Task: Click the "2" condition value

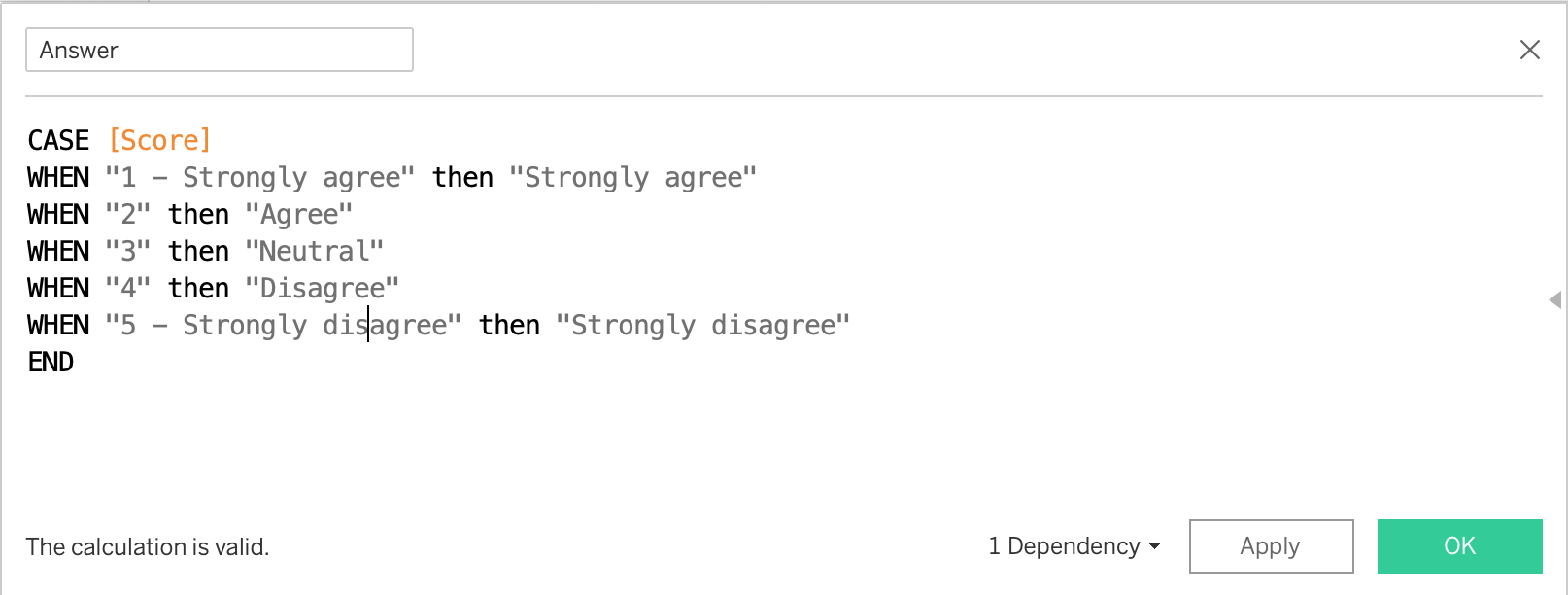Action: (128, 214)
